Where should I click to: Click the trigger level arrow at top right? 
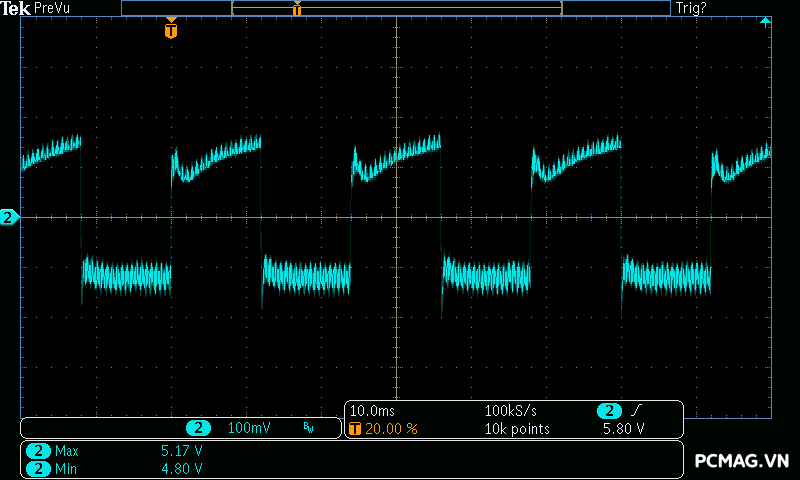click(765, 22)
